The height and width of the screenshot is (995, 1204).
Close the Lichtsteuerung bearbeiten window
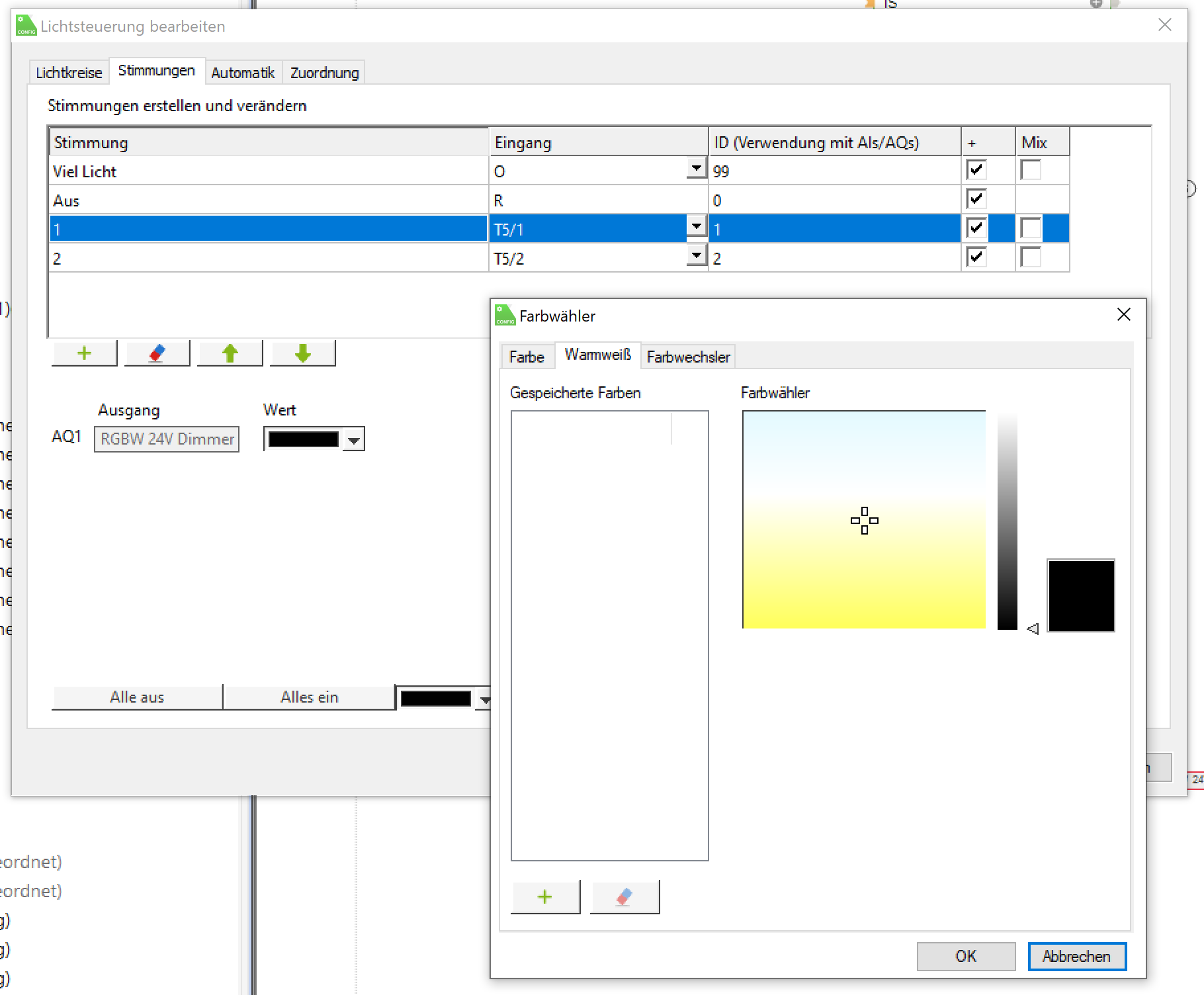[1164, 25]
